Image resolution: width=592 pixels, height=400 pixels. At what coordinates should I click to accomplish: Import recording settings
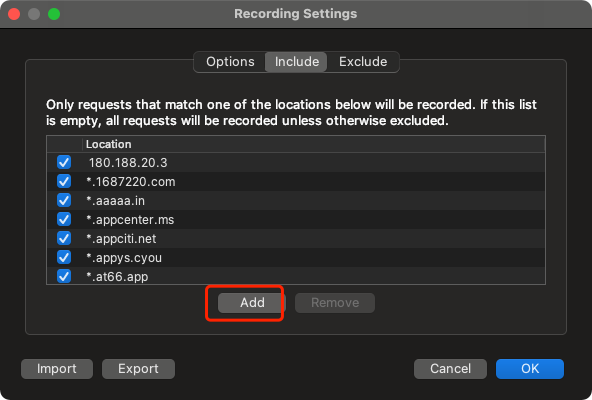point(57,369)
